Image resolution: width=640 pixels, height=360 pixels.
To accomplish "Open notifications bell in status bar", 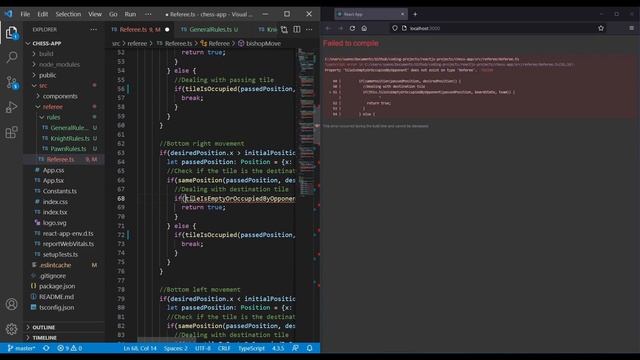I will click(309, 348).
